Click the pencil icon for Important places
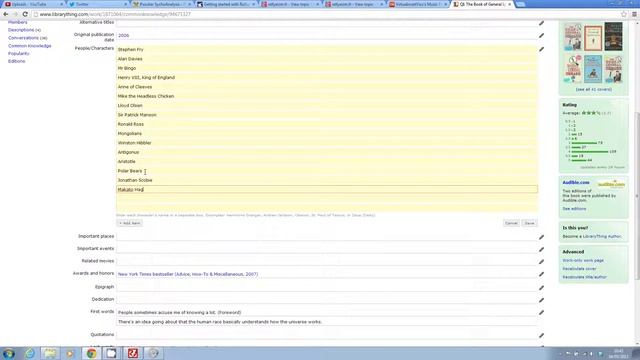Image resolution: width=640 pixels, height=360 pixels. pos(541,237)
